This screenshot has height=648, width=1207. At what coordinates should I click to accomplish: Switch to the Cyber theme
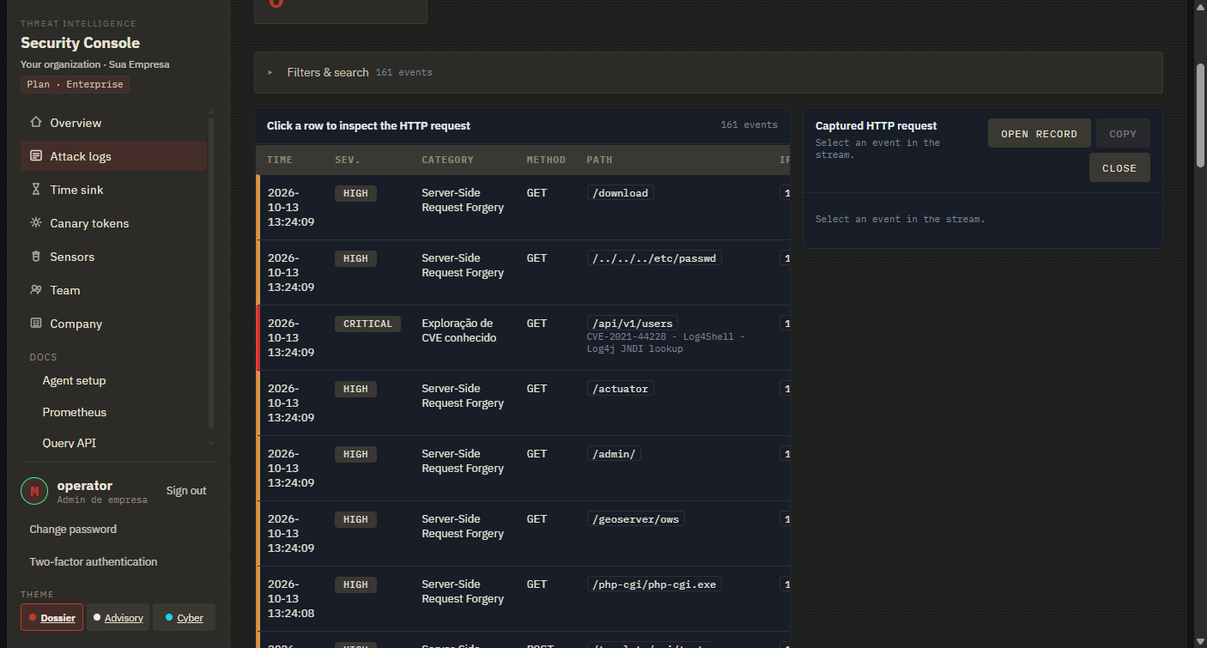pos(184,618)
